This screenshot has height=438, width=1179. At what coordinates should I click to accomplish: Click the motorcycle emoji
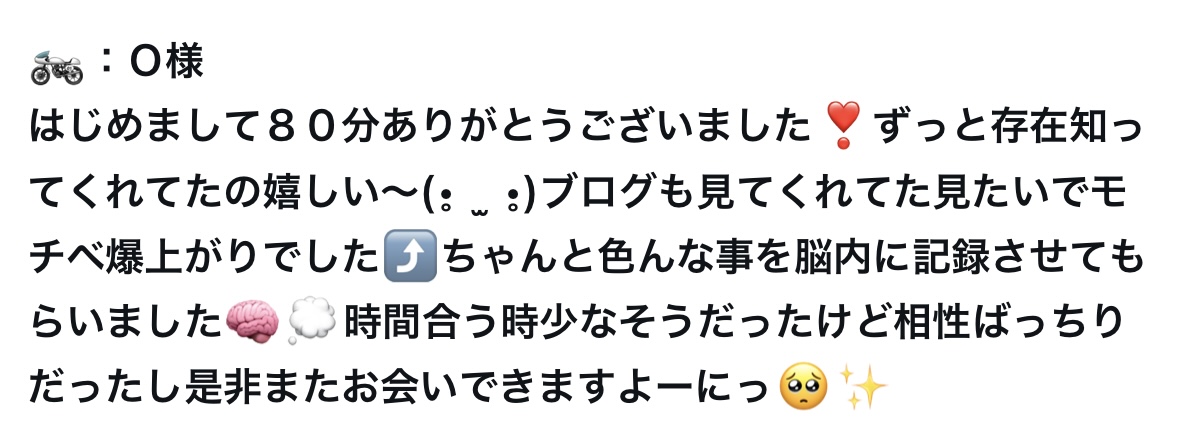point(56,67)
